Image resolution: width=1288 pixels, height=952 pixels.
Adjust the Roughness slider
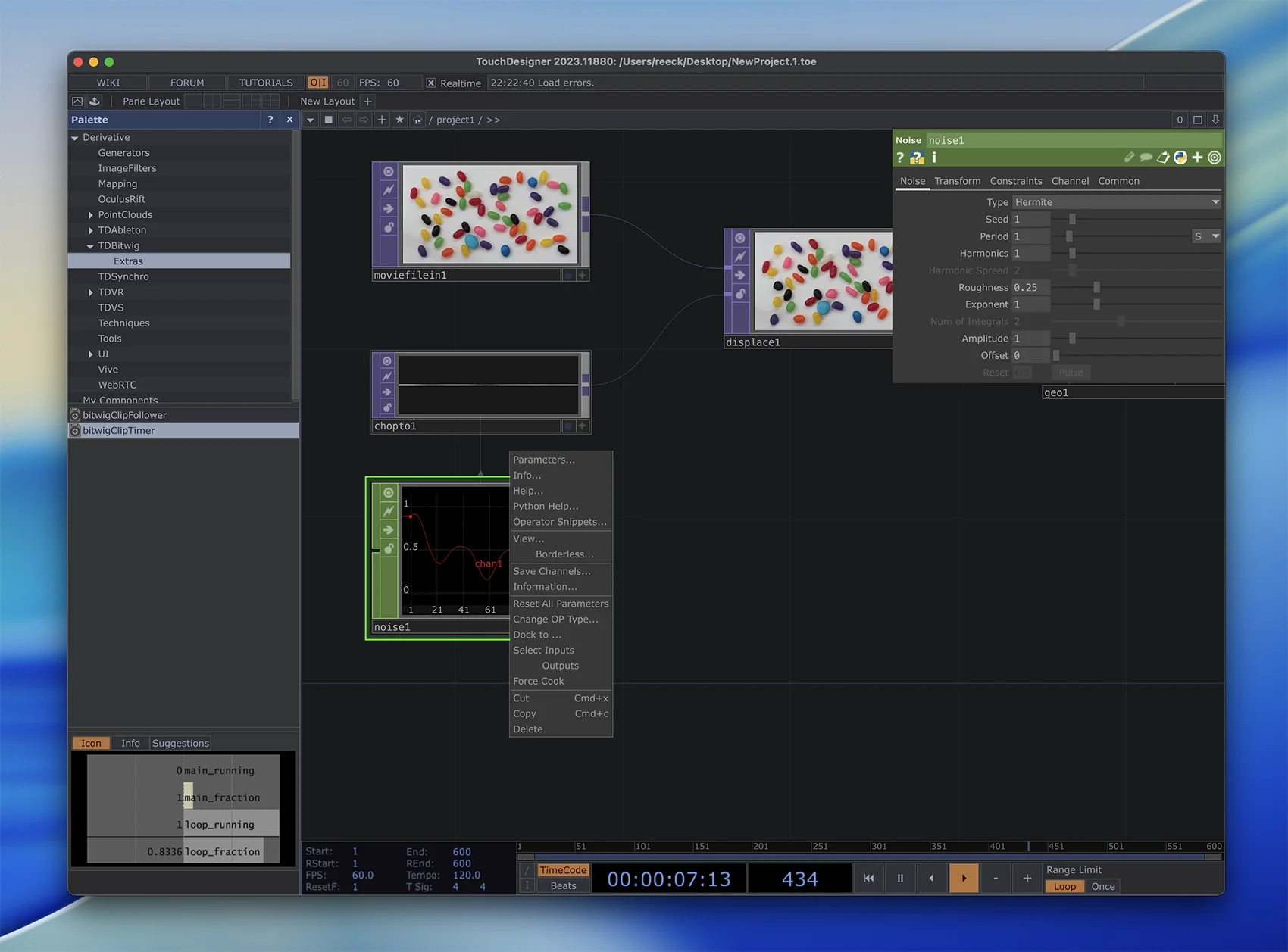1096,288
